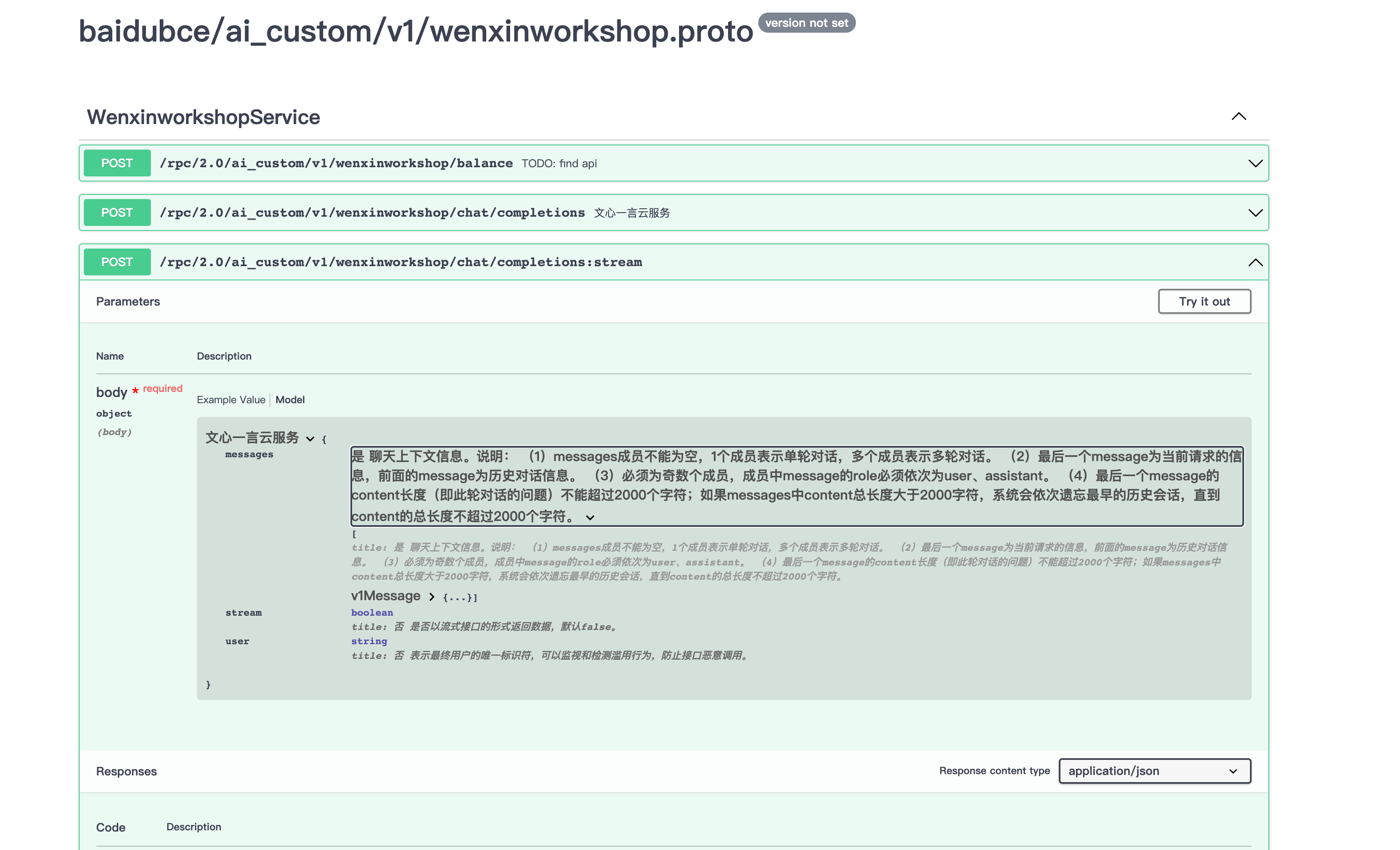Expand the balance endpoint chevron
Viewport: 1400px width, 850px height.
1255,163
